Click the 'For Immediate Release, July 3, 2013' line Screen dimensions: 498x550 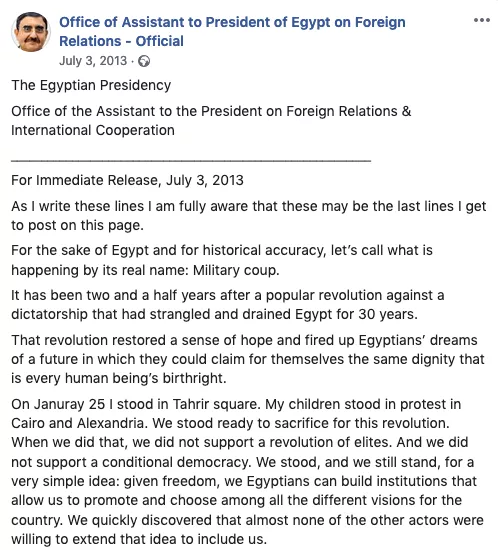click(x=127, y=180)
